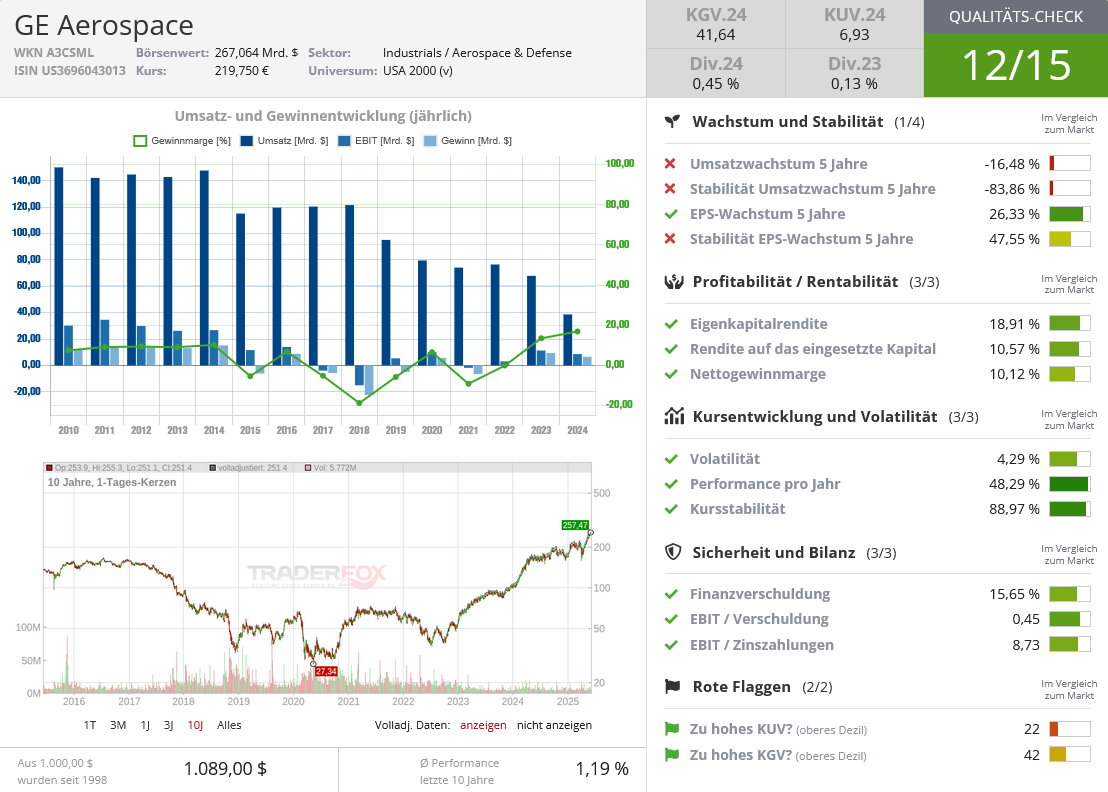Click the Nettogewinnmarge 10,12 % value
This screenshot has width=1108, height=792.
1014,374
